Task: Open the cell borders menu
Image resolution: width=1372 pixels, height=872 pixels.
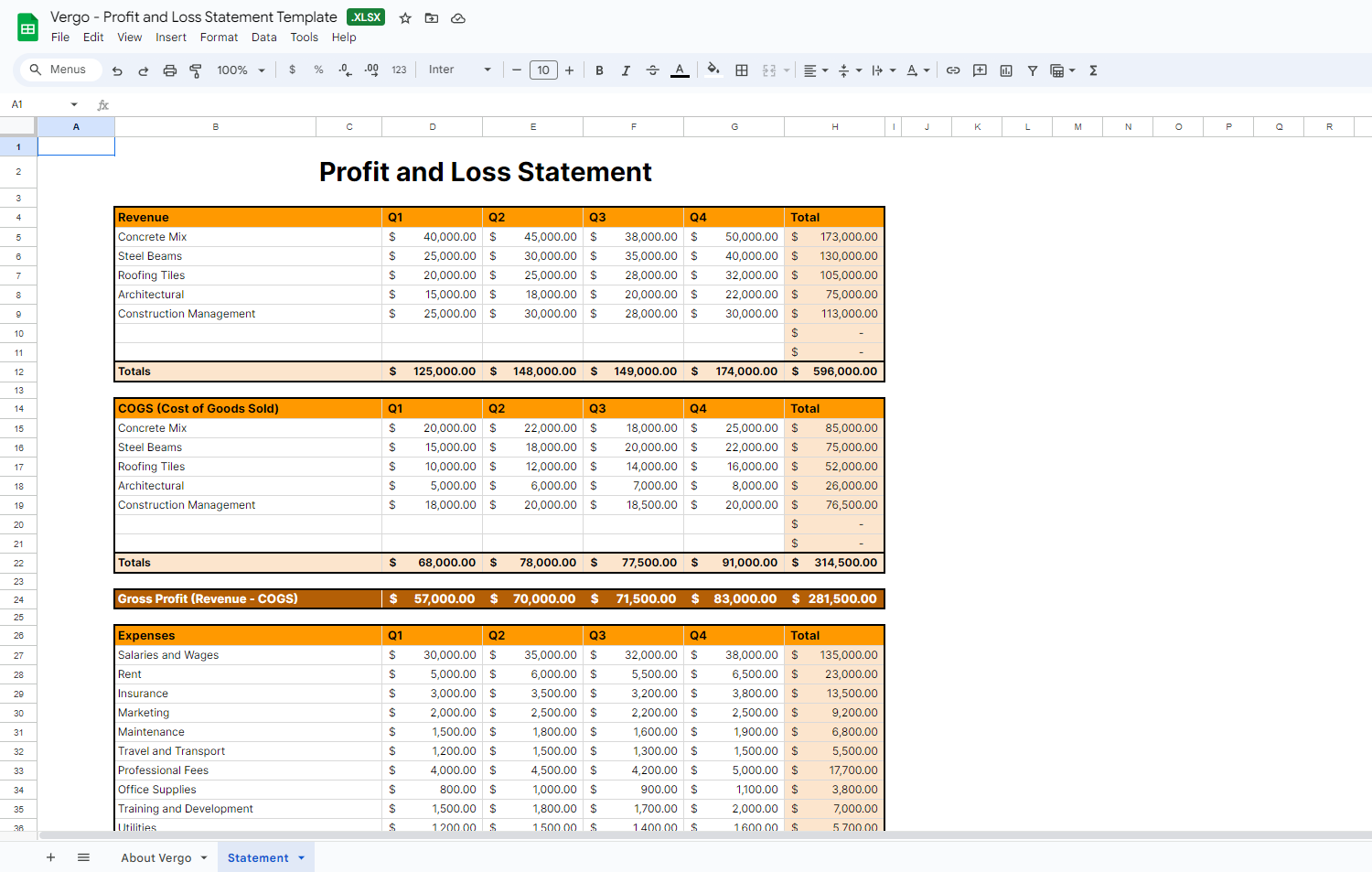Action: [x=742, y=70]
